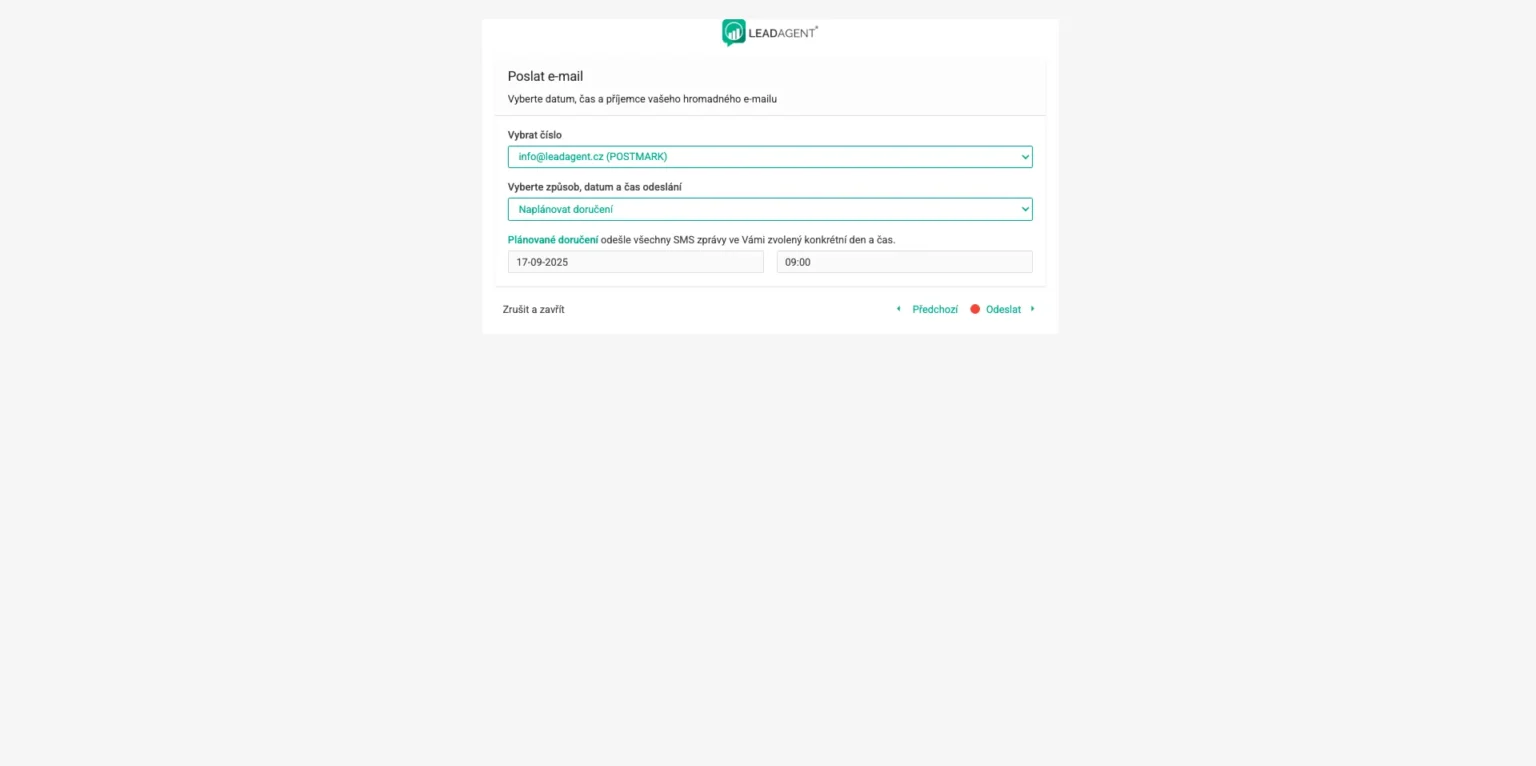Click the red dot beside Odeslat
The height and width of the screenshot is (766, 1536).
click(x=975, y=309)
